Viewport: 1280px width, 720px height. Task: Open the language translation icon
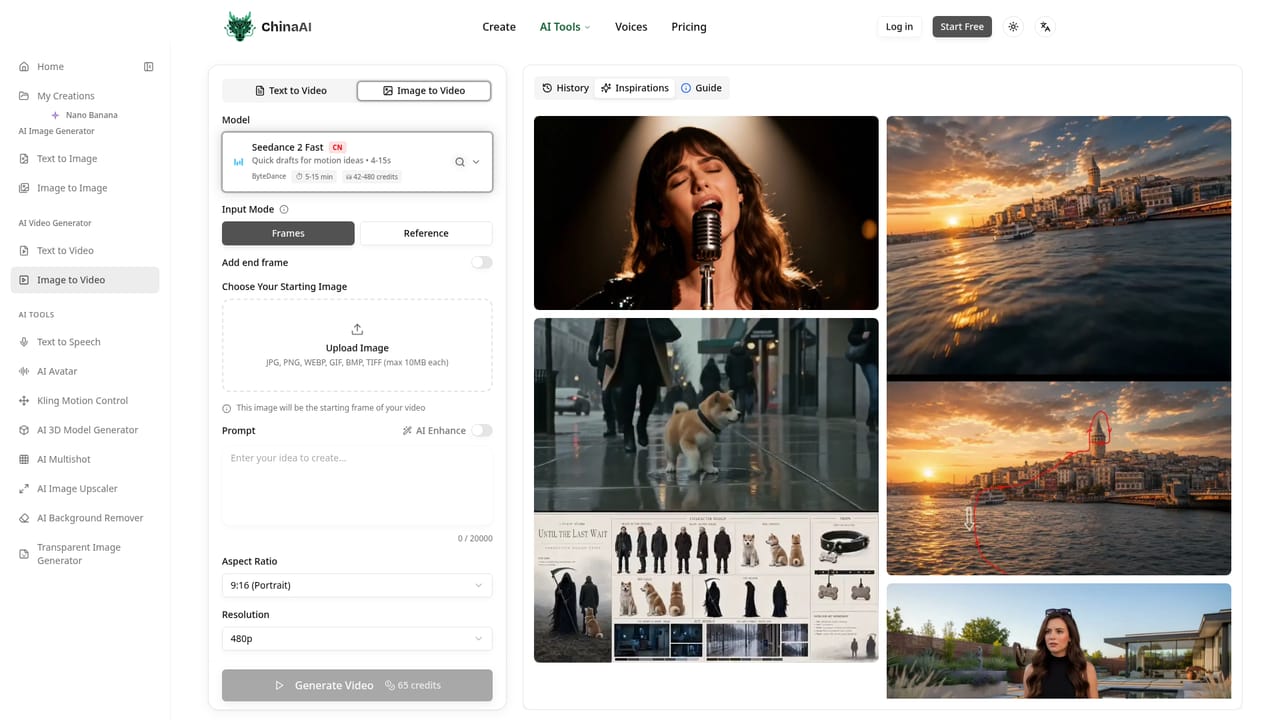point(1045,27)
